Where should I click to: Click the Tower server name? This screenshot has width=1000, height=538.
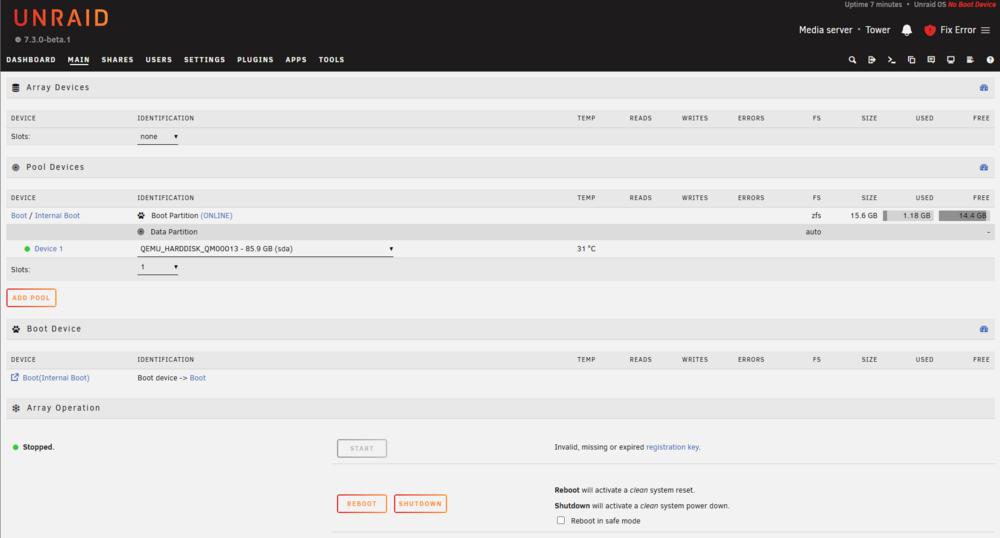click(878, 30)
